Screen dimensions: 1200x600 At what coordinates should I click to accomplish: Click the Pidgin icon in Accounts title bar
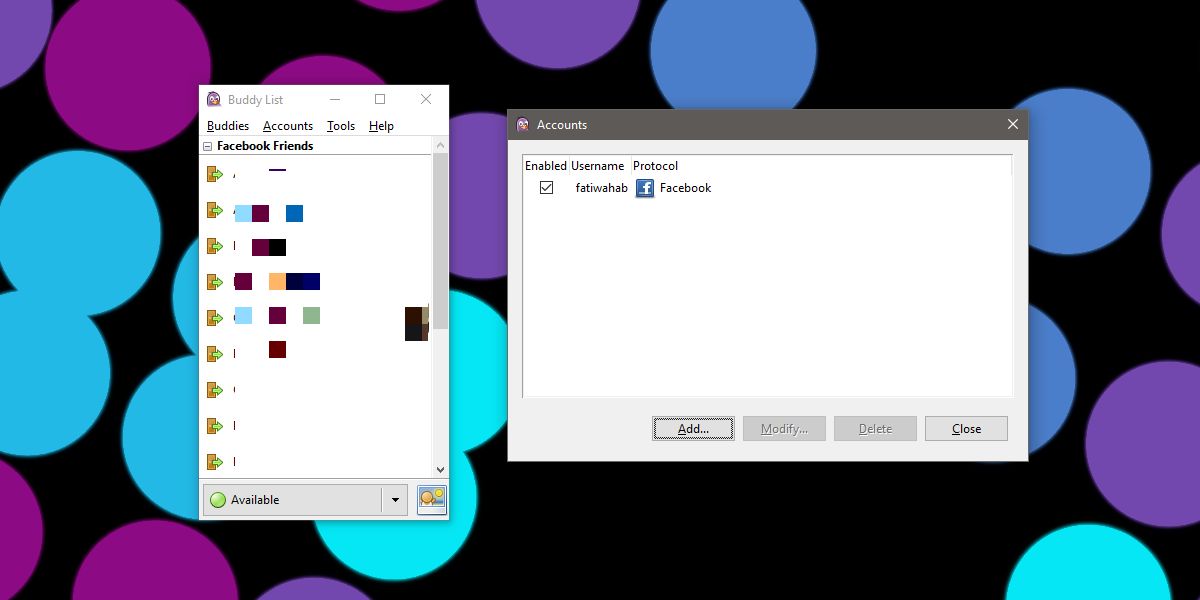pyautogui.click(x=523, y=125)
